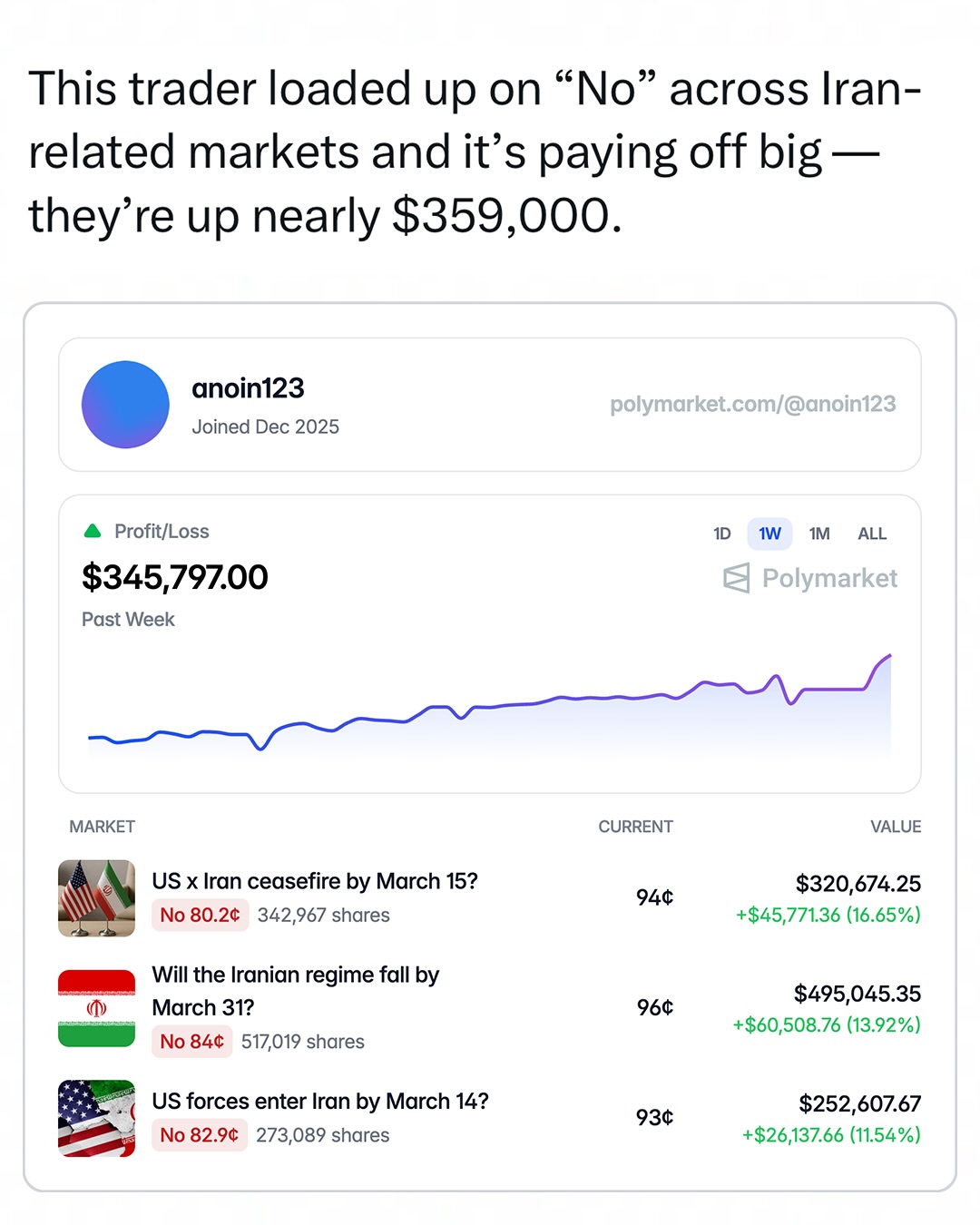The height and width of the screenshot is (1225, 980).
Task: Open the Iranian flag market thumbnail
Action: (96, 1008)
